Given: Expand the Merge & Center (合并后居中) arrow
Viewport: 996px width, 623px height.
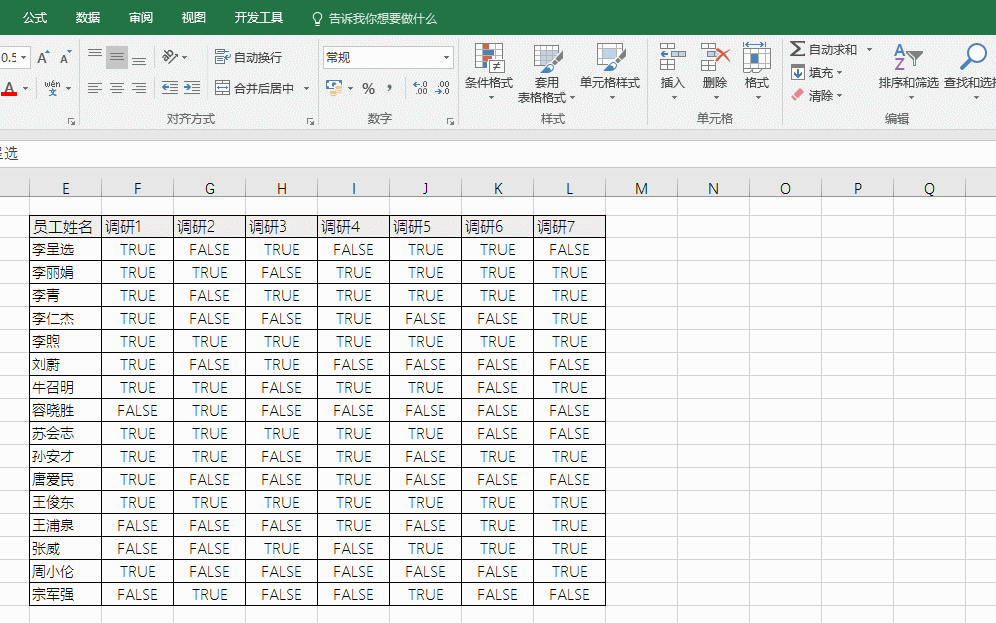Looking at the screenshot, I should [x=307, y=89].
